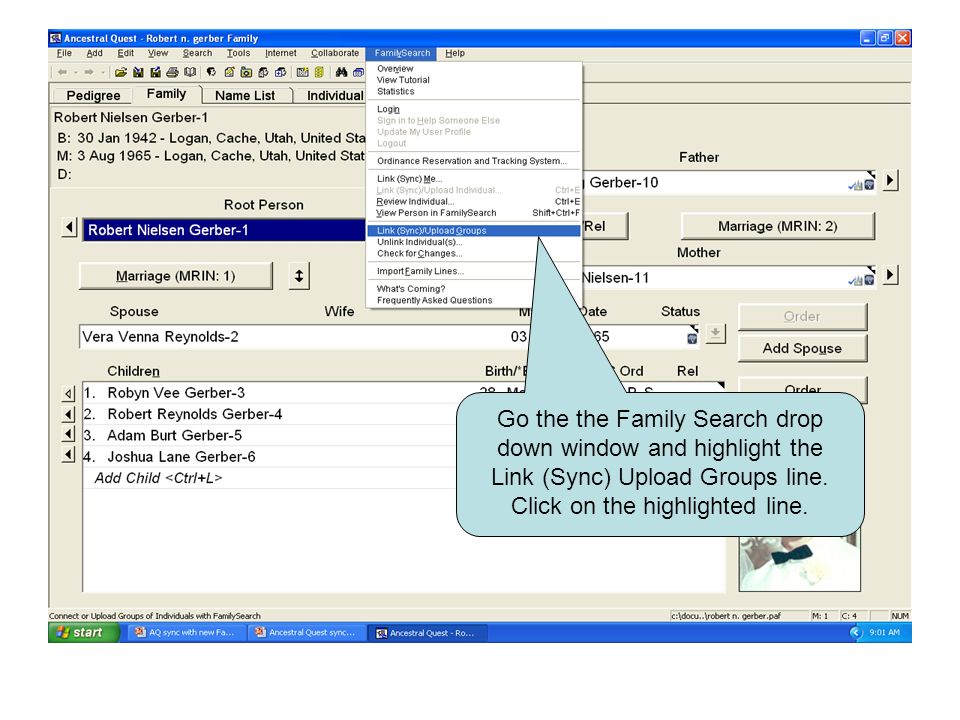Open the Add menu

pos(94,53)
